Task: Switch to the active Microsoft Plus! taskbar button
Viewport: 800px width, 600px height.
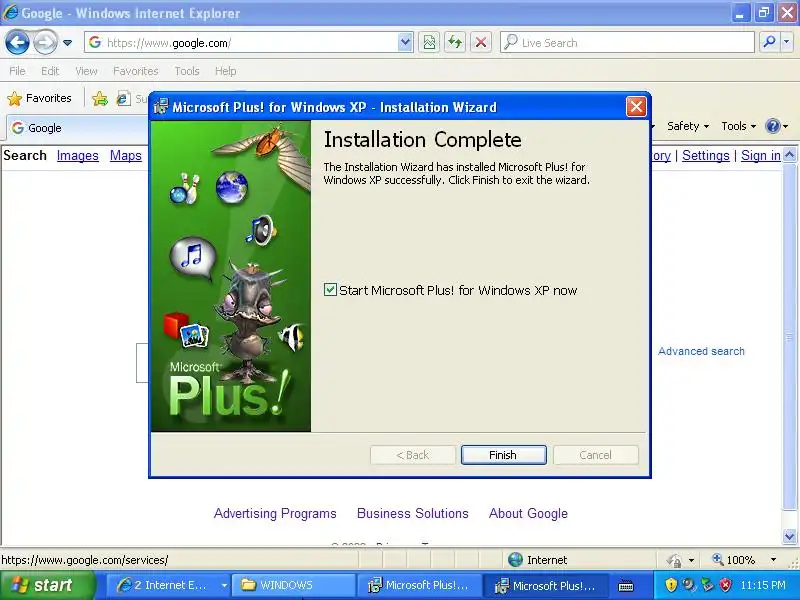Action: [x=546, y=585]
